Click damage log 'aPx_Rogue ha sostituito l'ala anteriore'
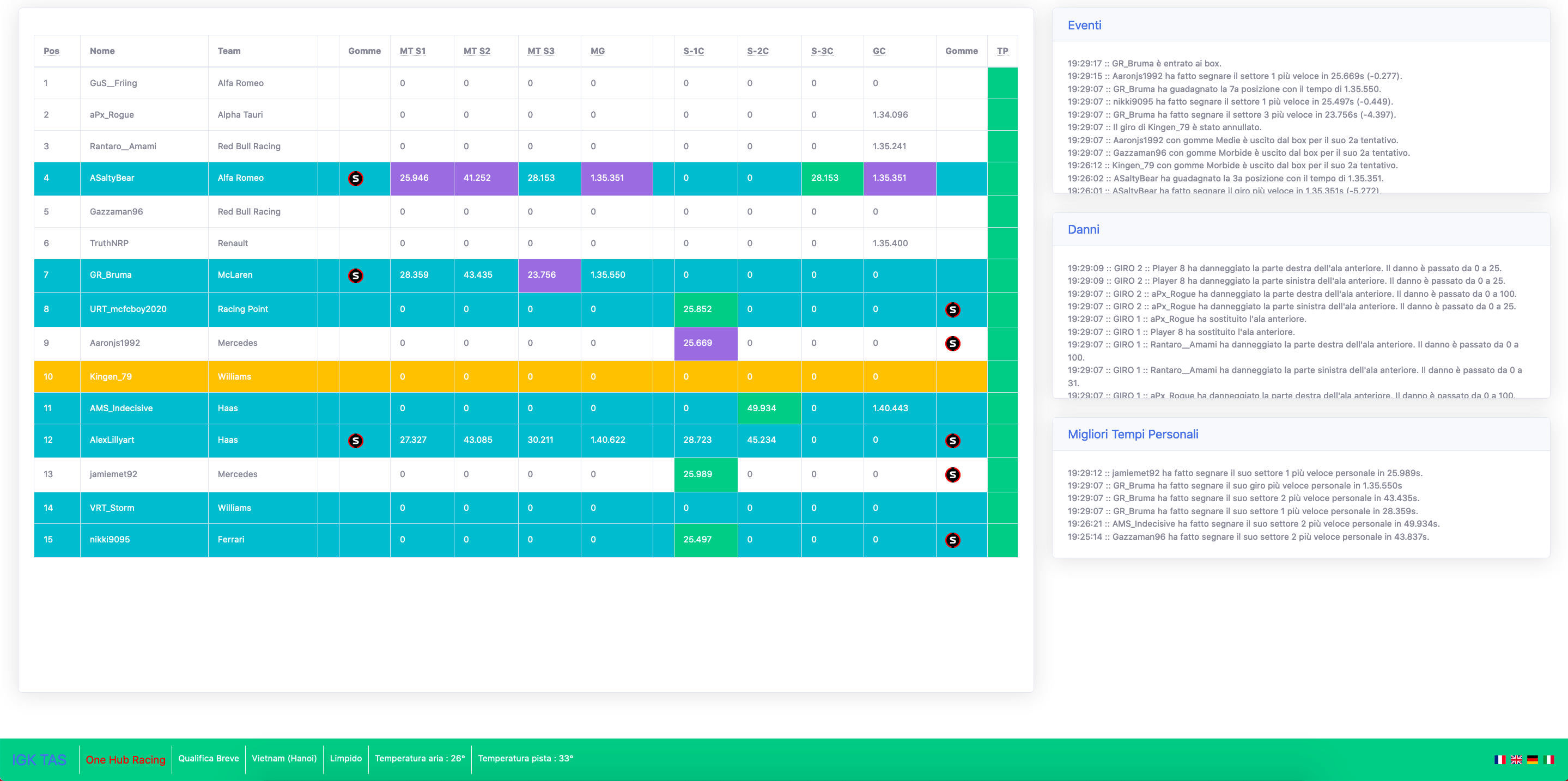The height and width of the screenshot is (781, 1568). 1187,319
